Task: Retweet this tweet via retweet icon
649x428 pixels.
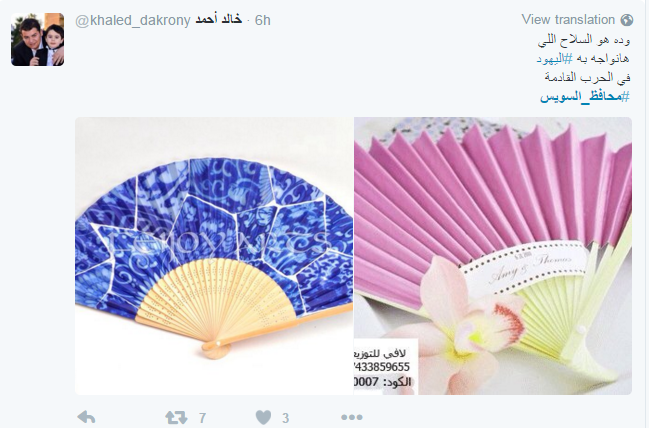Action: pyautogui.click(x=177, y=417)
